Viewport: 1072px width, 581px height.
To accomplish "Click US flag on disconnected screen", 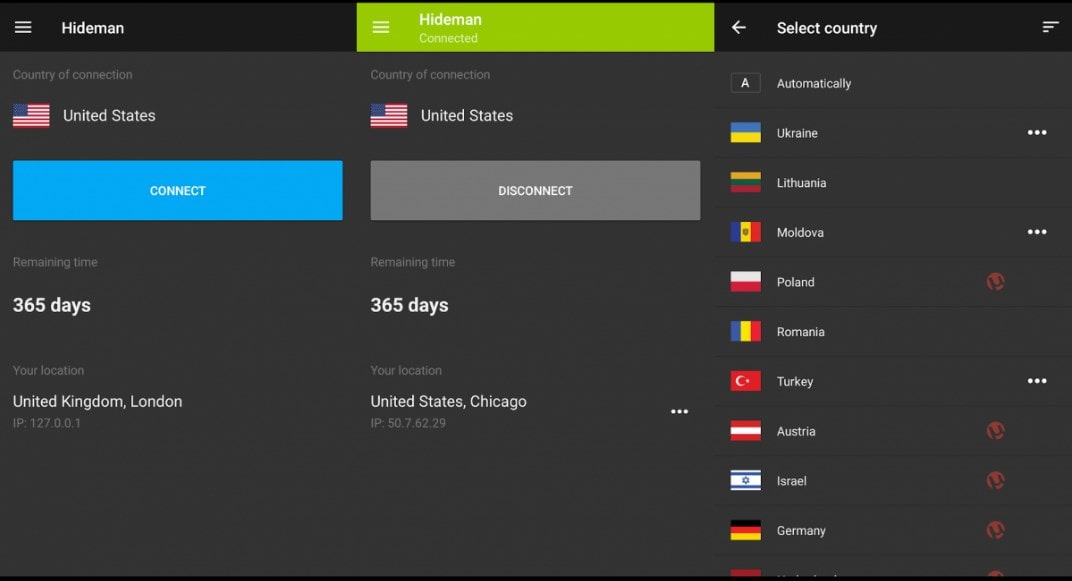I will pyautogui.click(x=31, y=116).
